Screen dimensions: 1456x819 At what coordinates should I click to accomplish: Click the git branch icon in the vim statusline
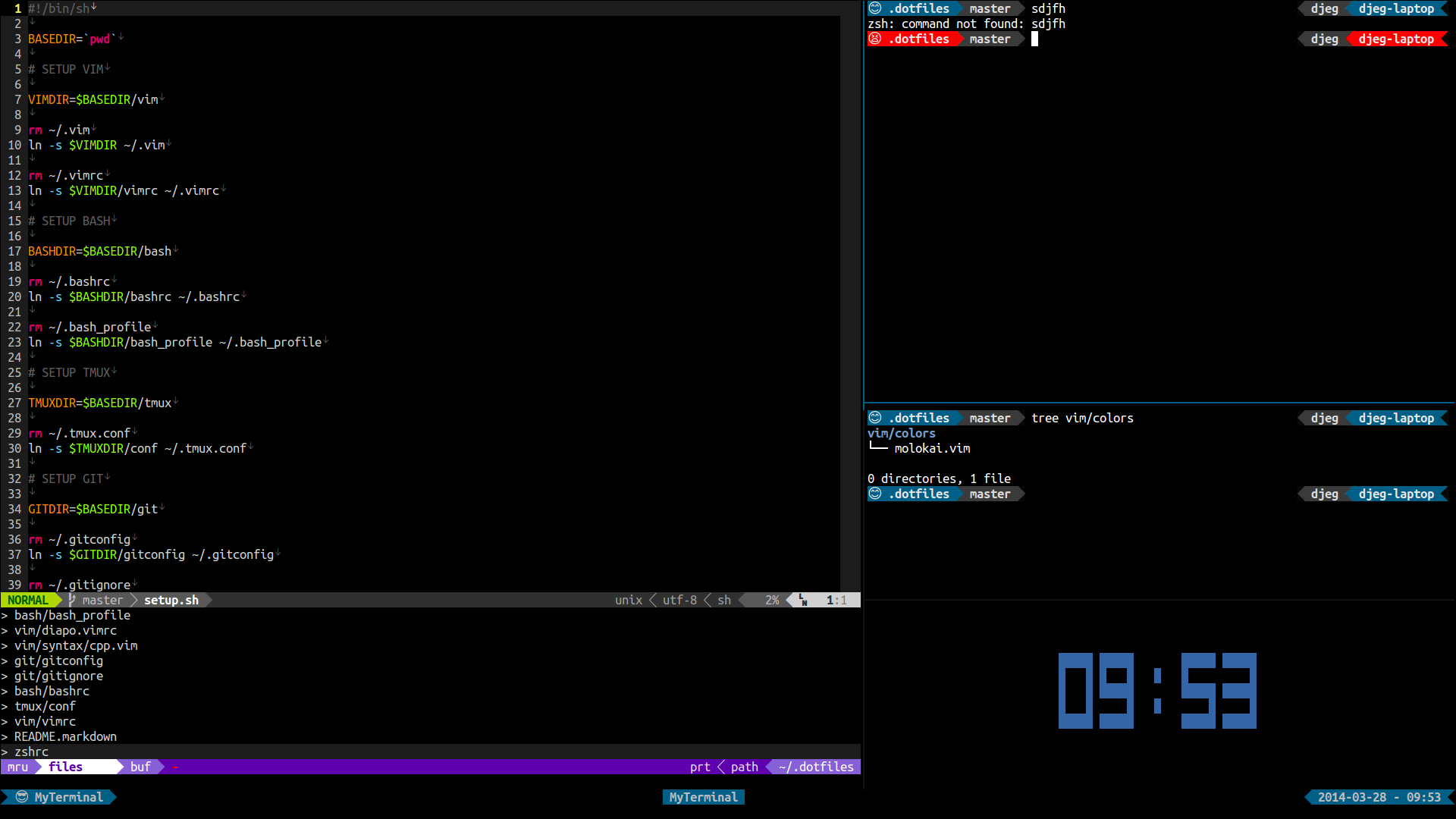click(72, 600)
